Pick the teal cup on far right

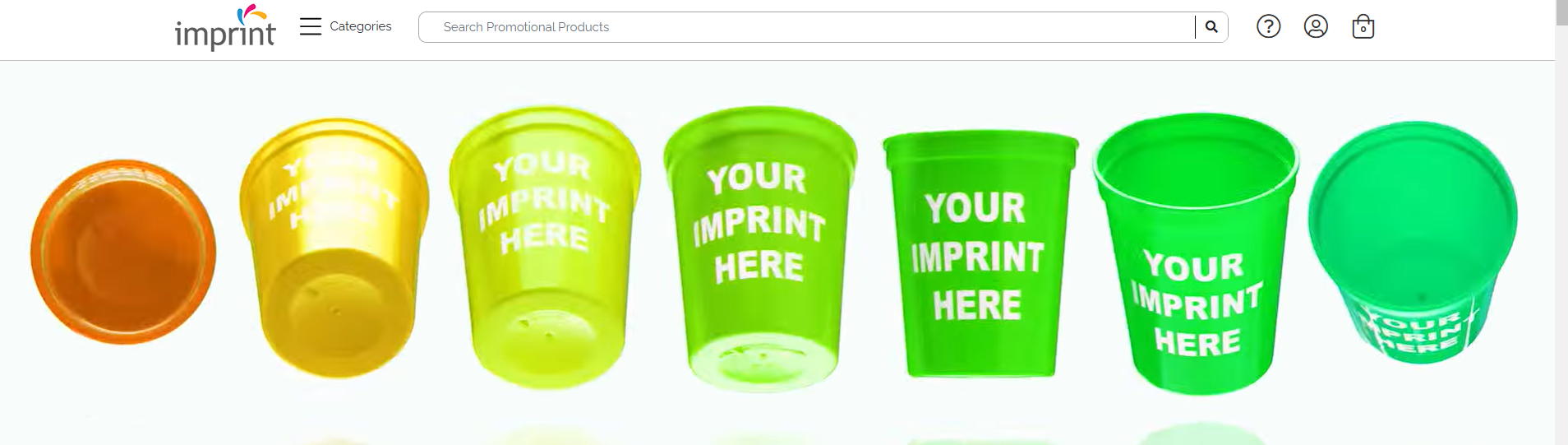coord(1413,243)
